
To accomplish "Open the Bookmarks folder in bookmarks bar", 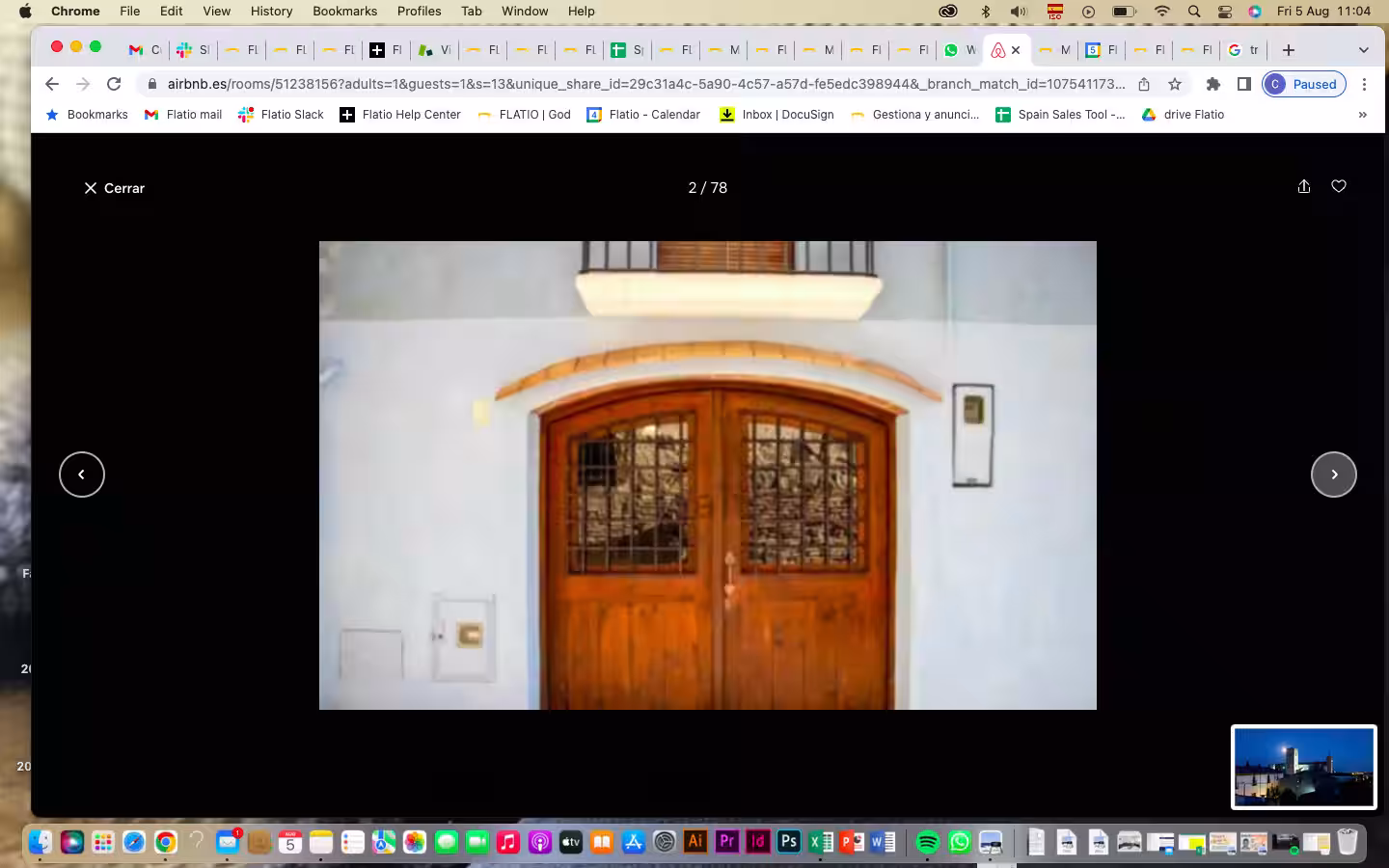I will 87,115.
